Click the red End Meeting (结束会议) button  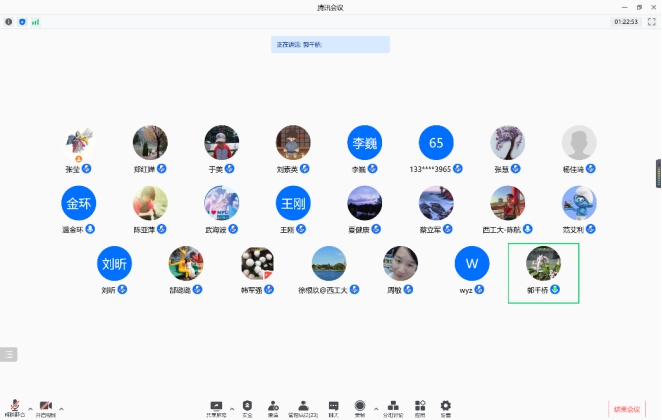click(x=627, y=409)
